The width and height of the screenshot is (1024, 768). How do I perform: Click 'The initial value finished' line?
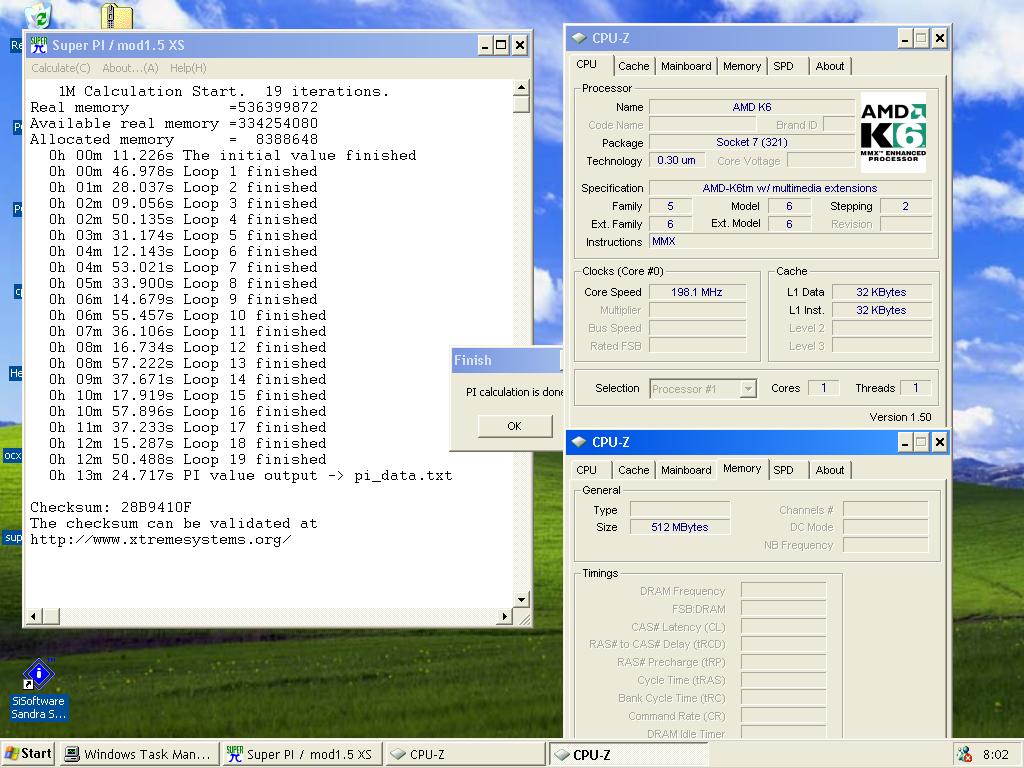coord(232,155)
